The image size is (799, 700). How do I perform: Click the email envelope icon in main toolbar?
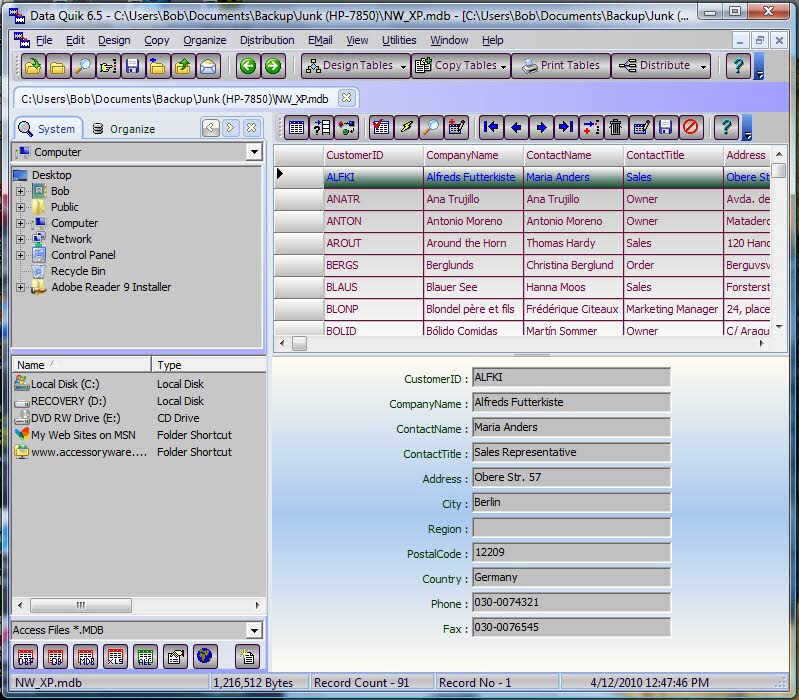click(x=208, y=66)
